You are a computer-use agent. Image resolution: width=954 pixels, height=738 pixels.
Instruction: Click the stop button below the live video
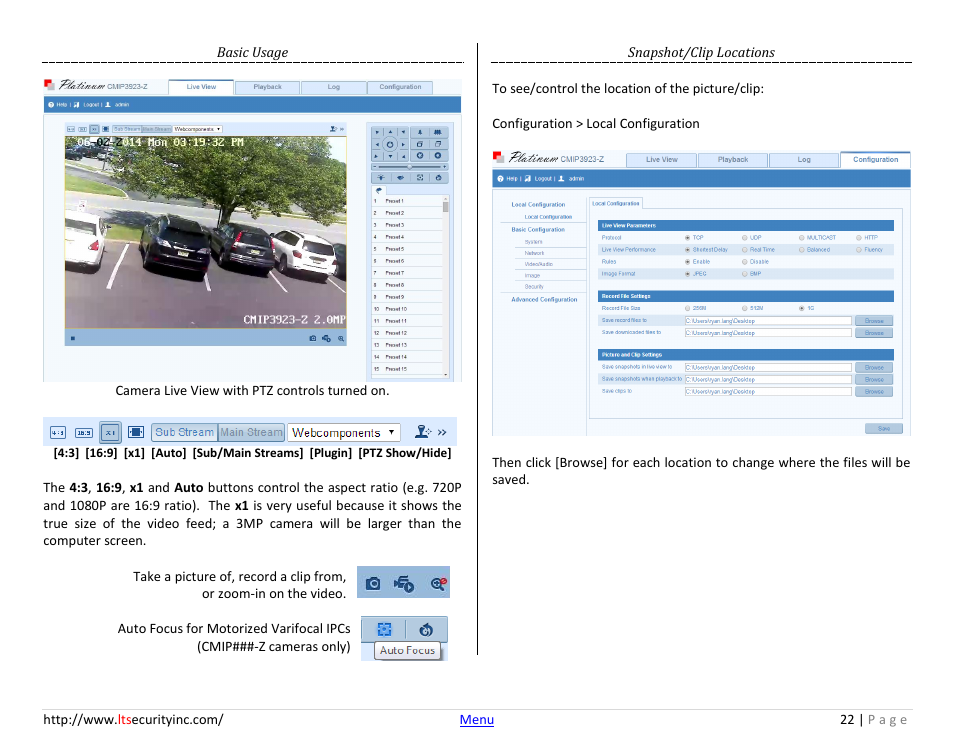pos(72,338)
